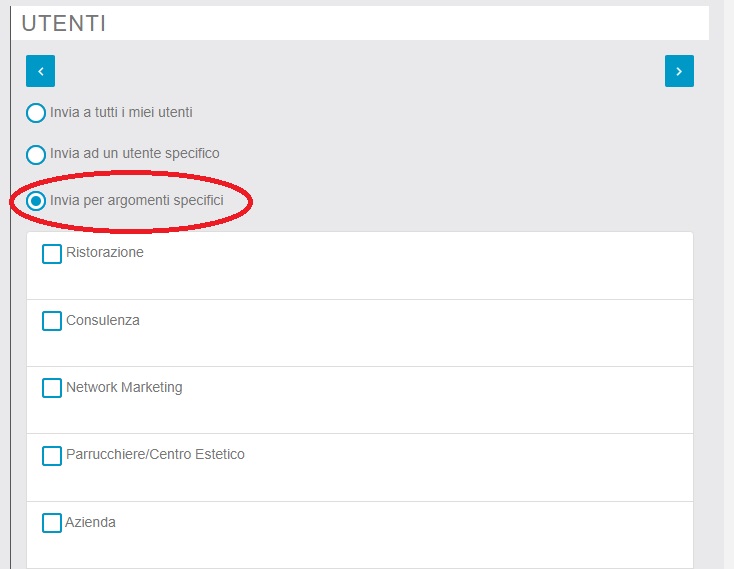The image size is (734, 569).
Task: Click the 'Parrucchiere/Centro Estetico' label text
Action: (155, 454)
